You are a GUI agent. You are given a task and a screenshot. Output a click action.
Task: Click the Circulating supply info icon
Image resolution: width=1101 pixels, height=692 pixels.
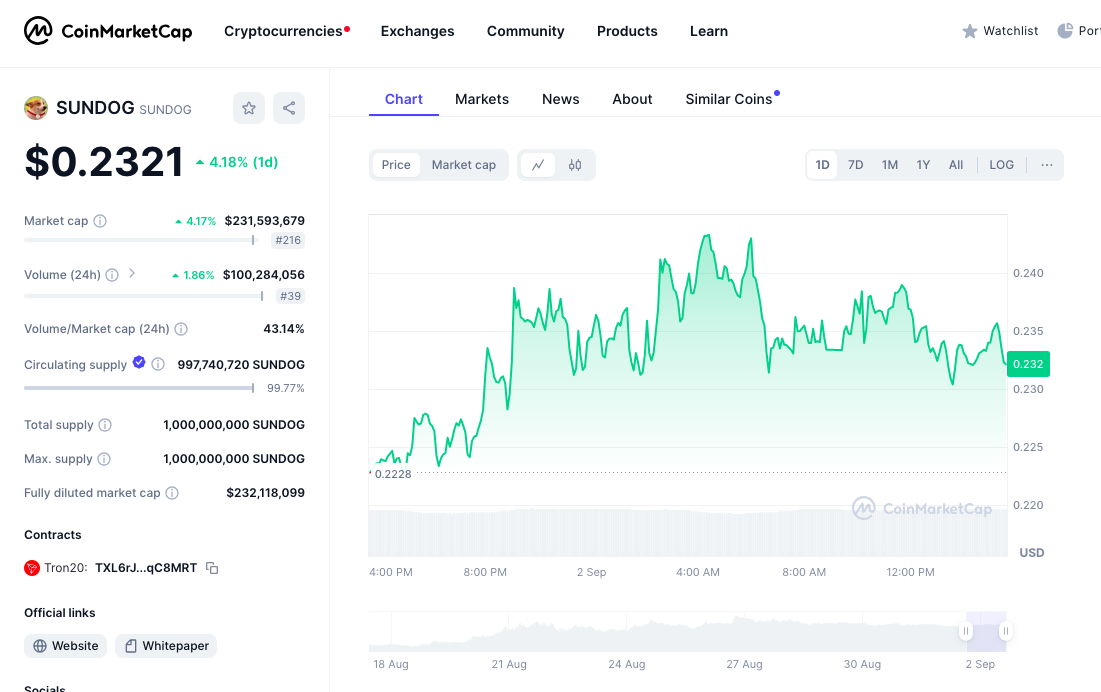pos(158,365)
